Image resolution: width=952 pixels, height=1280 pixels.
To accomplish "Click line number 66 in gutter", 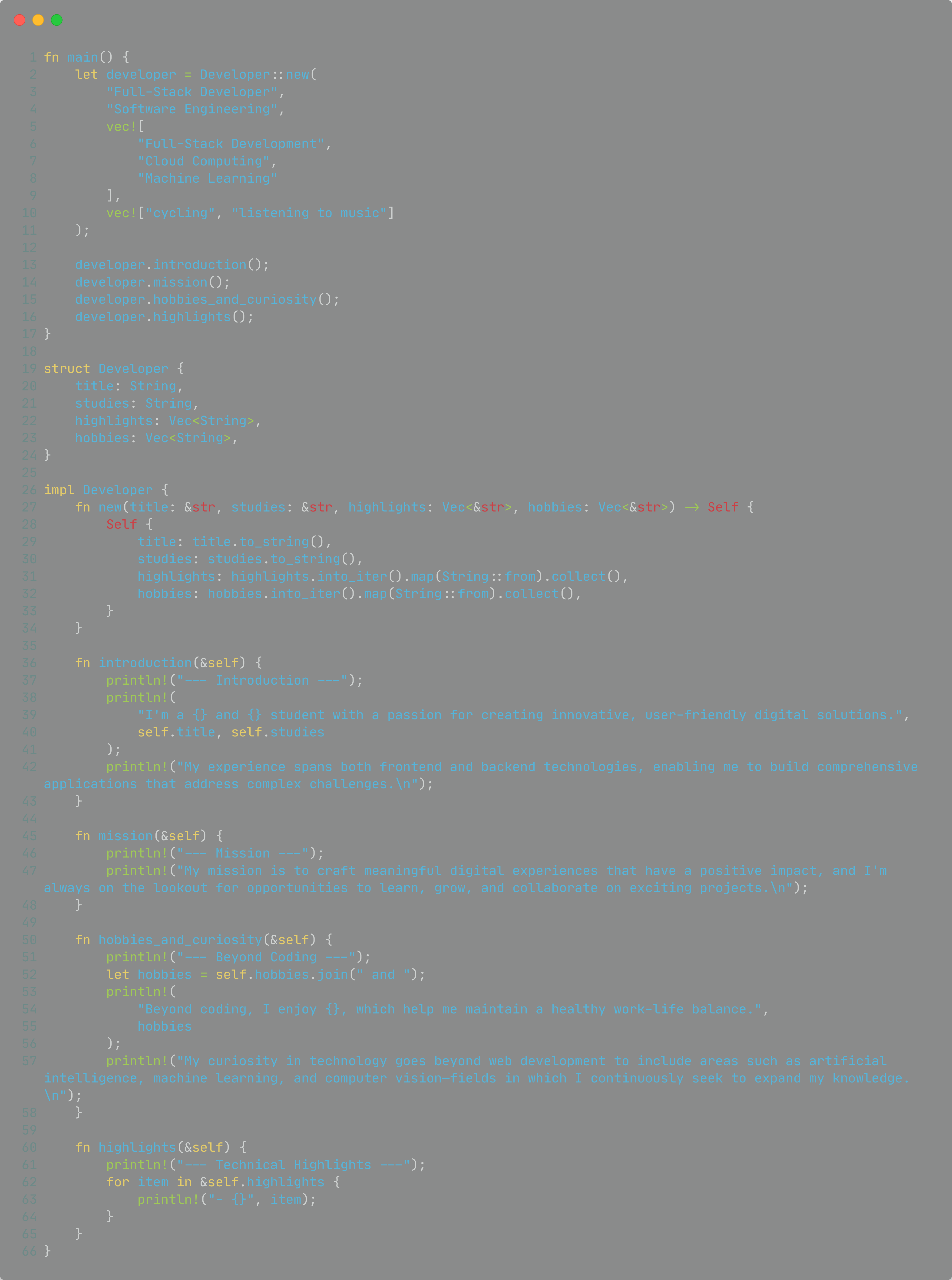I will pyautogui.click(x=29, y=1251).
